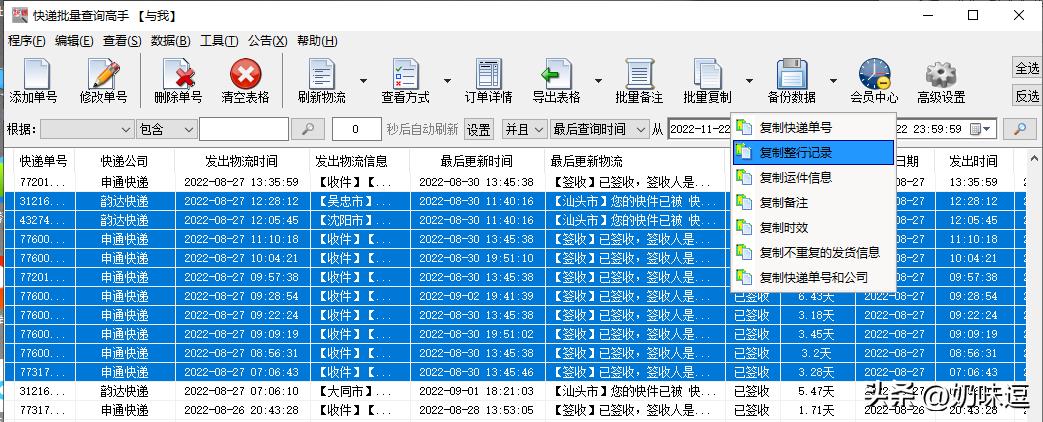The width and height of the screenshot is (1043, 422).
Task: Open 高级设置 gear icon
Action: tap(941, 74)
